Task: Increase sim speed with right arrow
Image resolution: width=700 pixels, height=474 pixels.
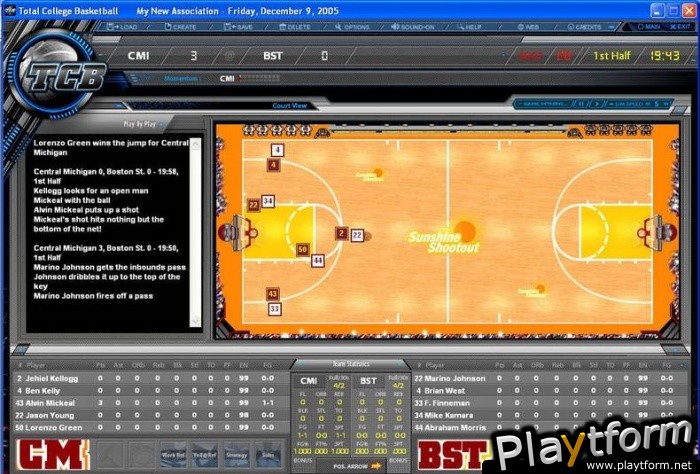Action: [x=665, y=104]
